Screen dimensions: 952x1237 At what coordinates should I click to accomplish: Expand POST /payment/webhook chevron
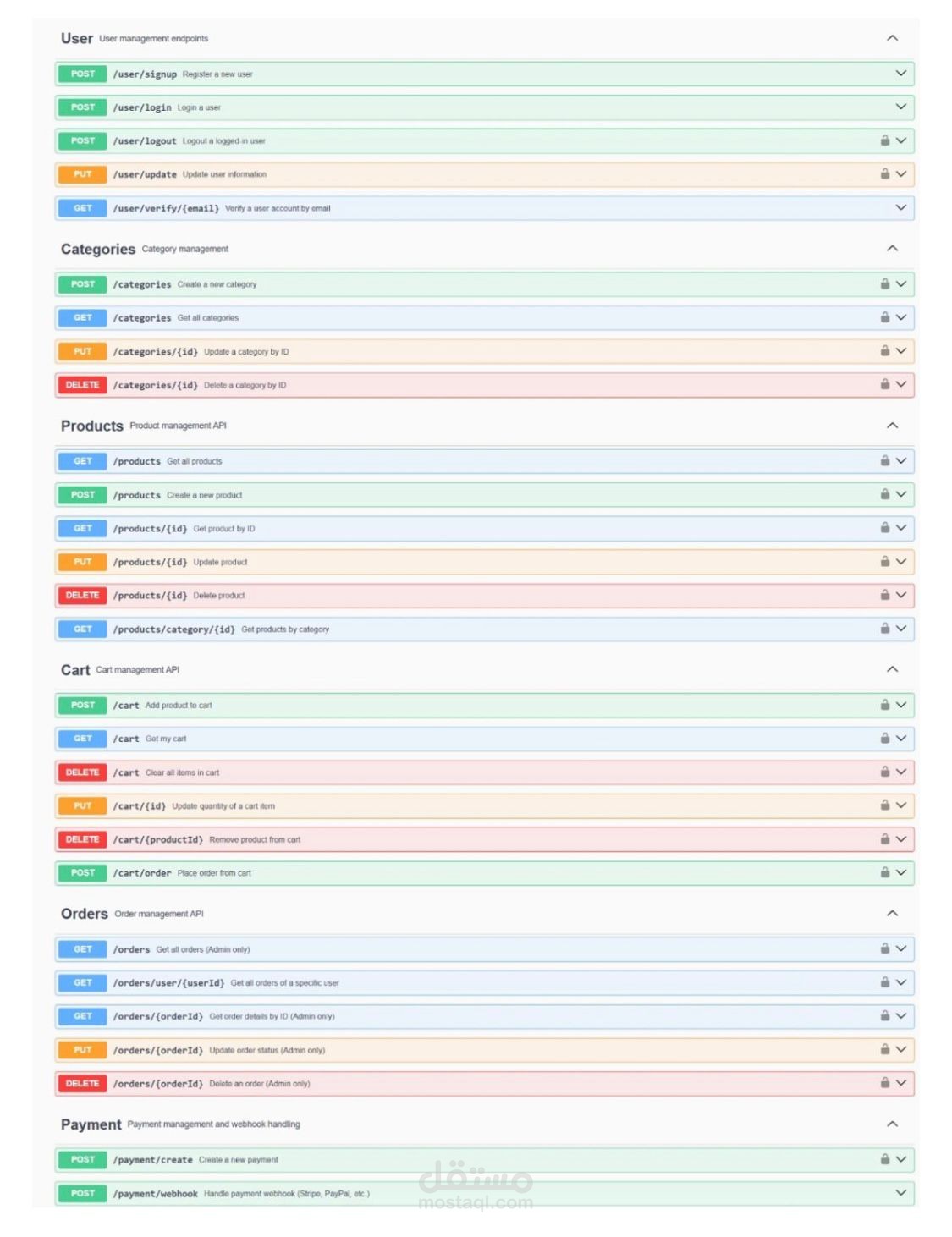tap(901, 1192)
